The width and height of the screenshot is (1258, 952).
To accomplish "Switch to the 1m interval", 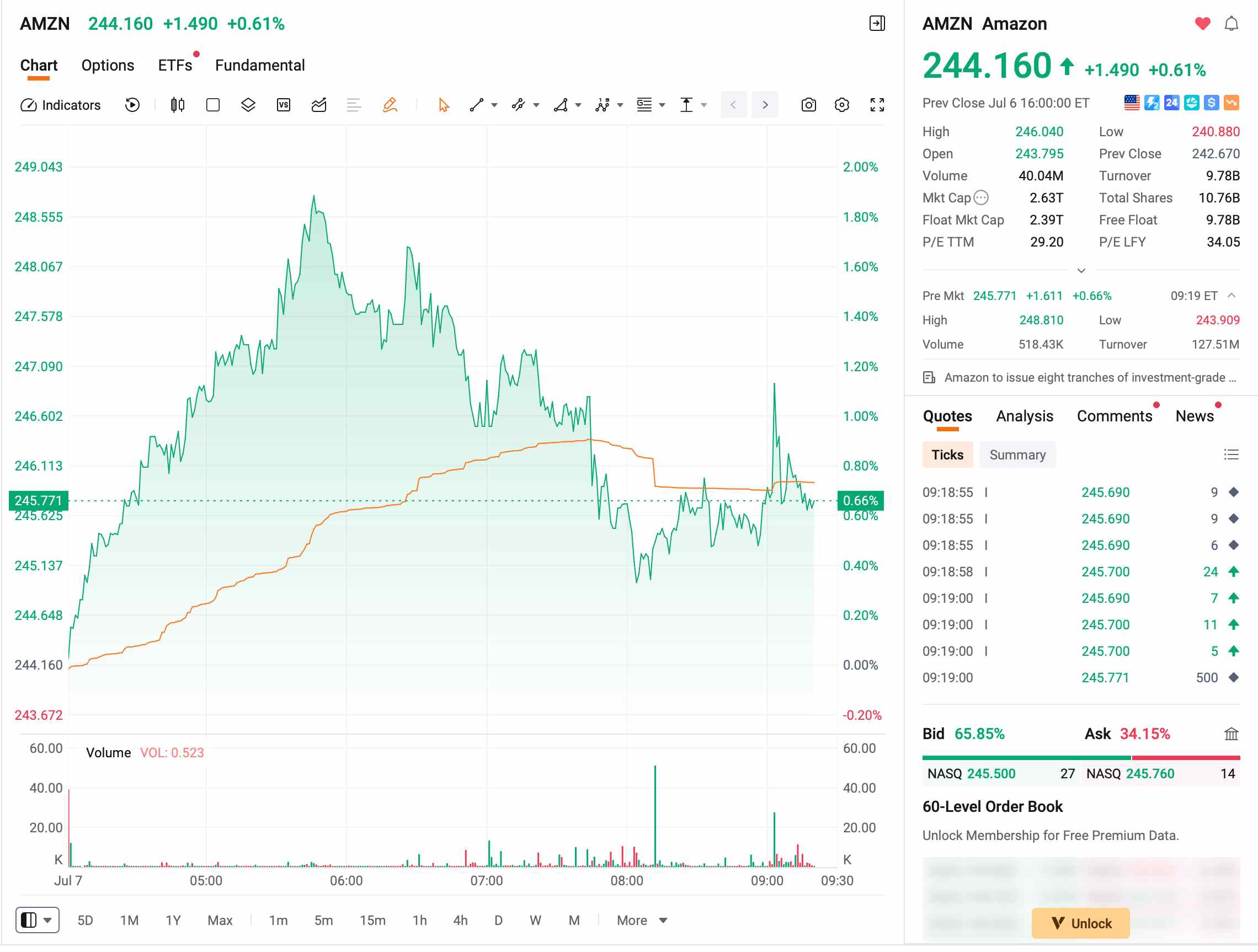I will 278,920.
